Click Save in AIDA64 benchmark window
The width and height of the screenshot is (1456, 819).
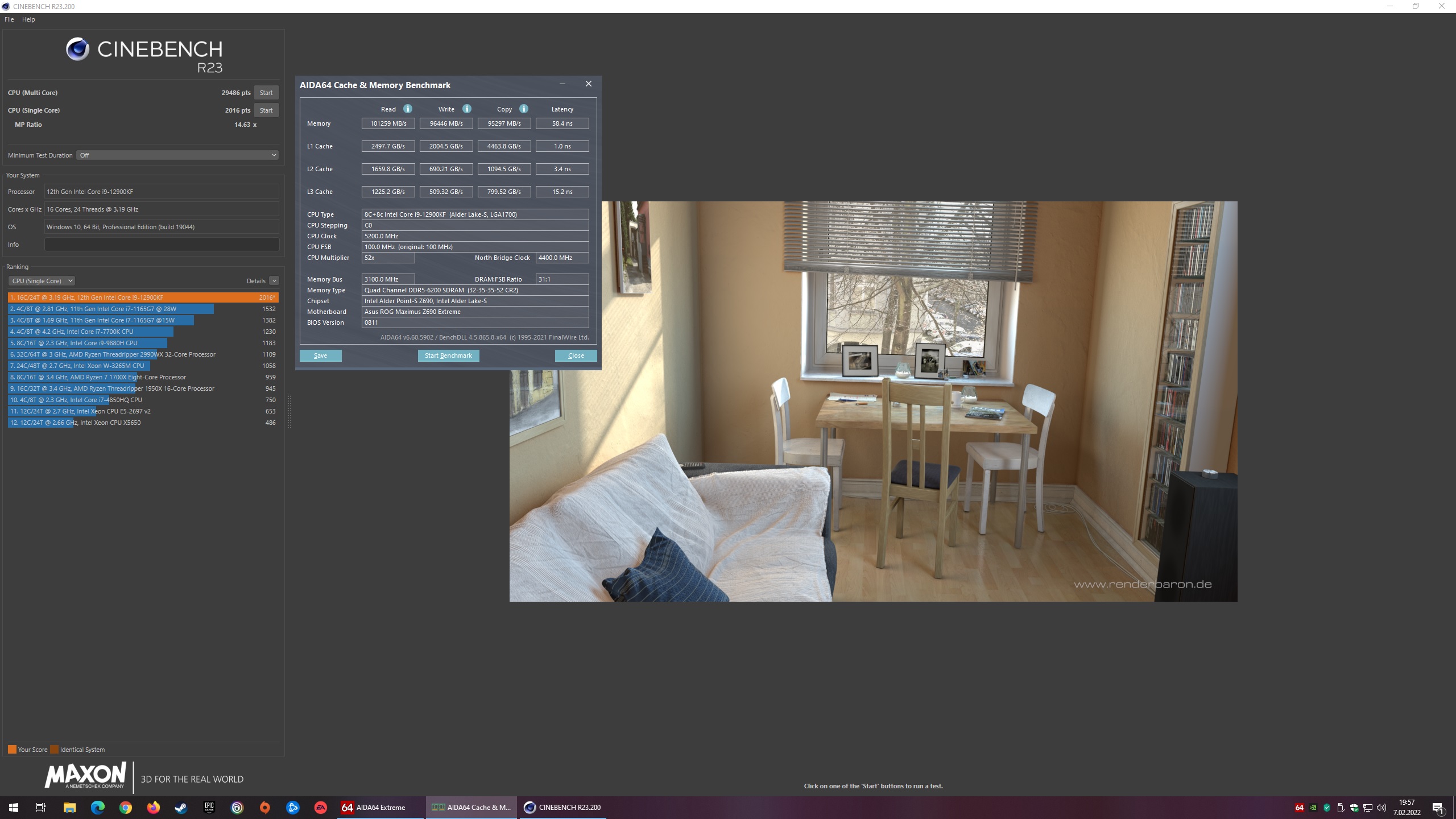click(321, 355)
